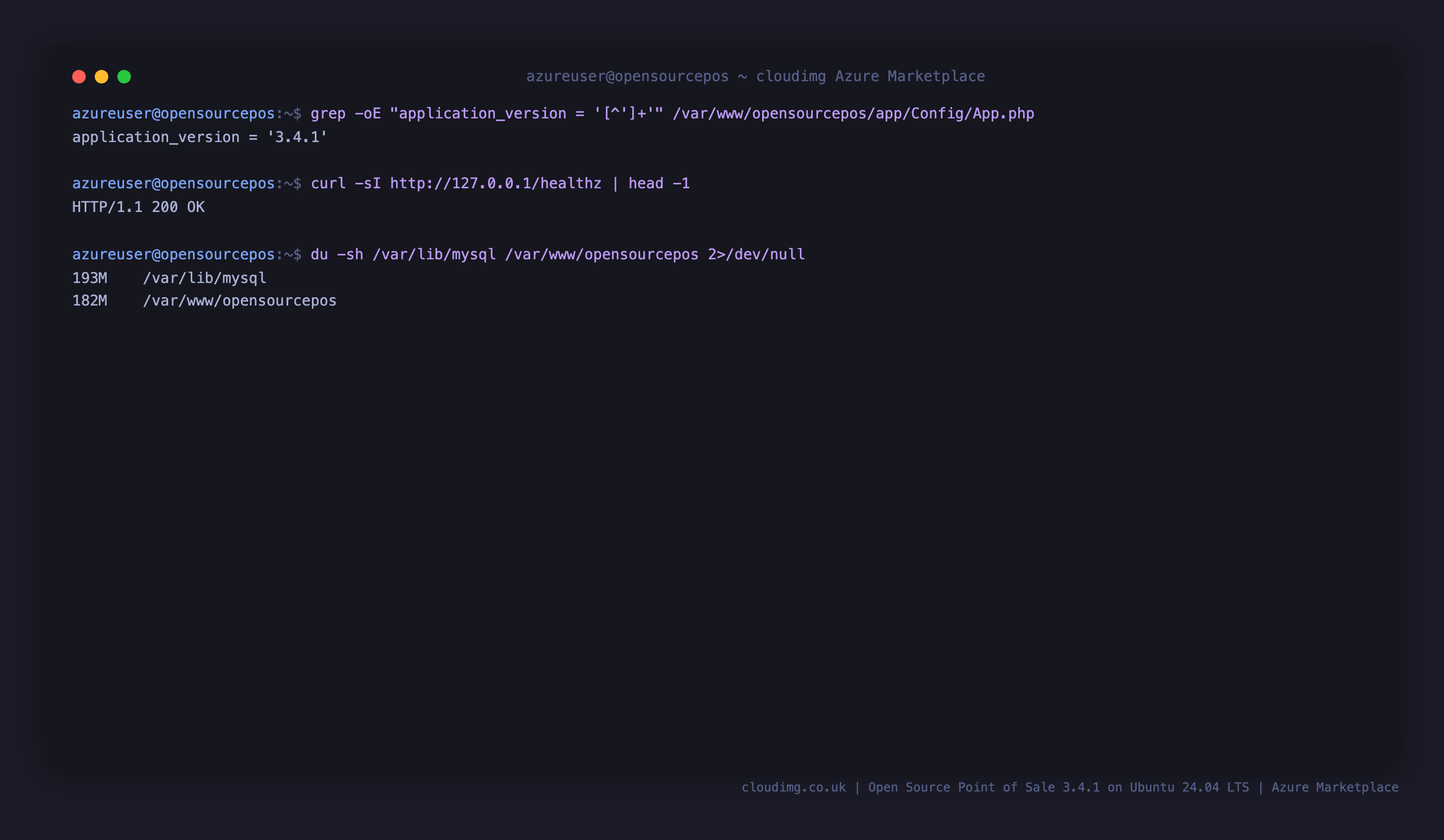Click output "application_version = '3.4.1'"

coord(200,137)
